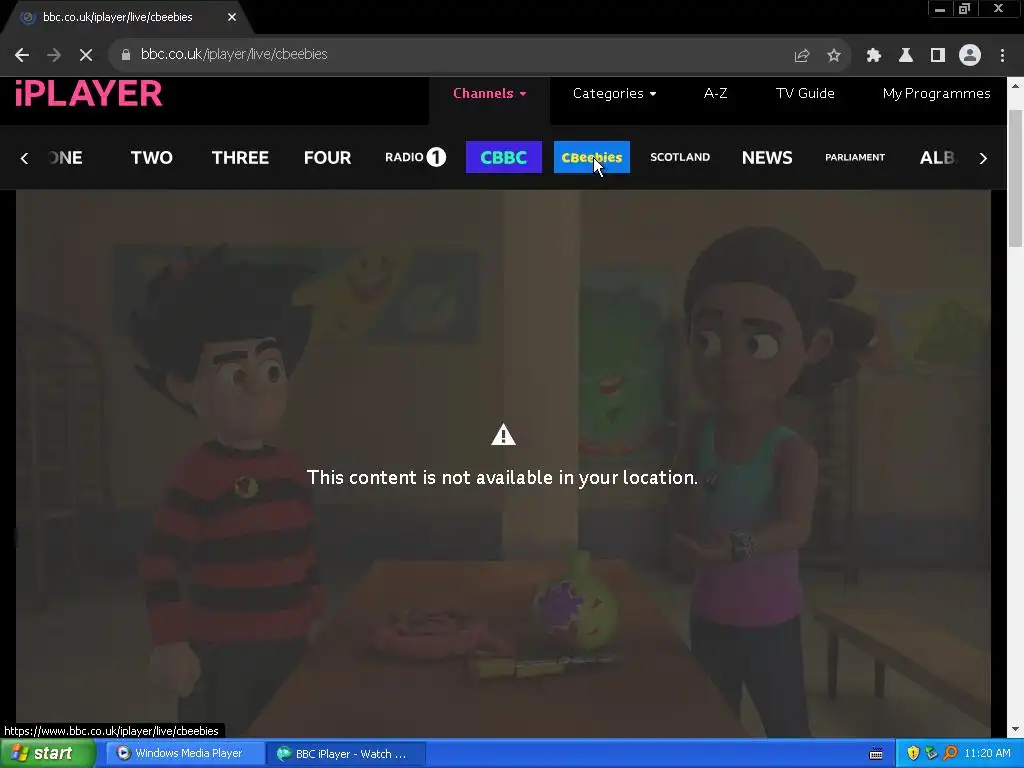Click the Chrome labs flask icon
This screenshot has width=1024, height=768.
click(x=905, y=55)
